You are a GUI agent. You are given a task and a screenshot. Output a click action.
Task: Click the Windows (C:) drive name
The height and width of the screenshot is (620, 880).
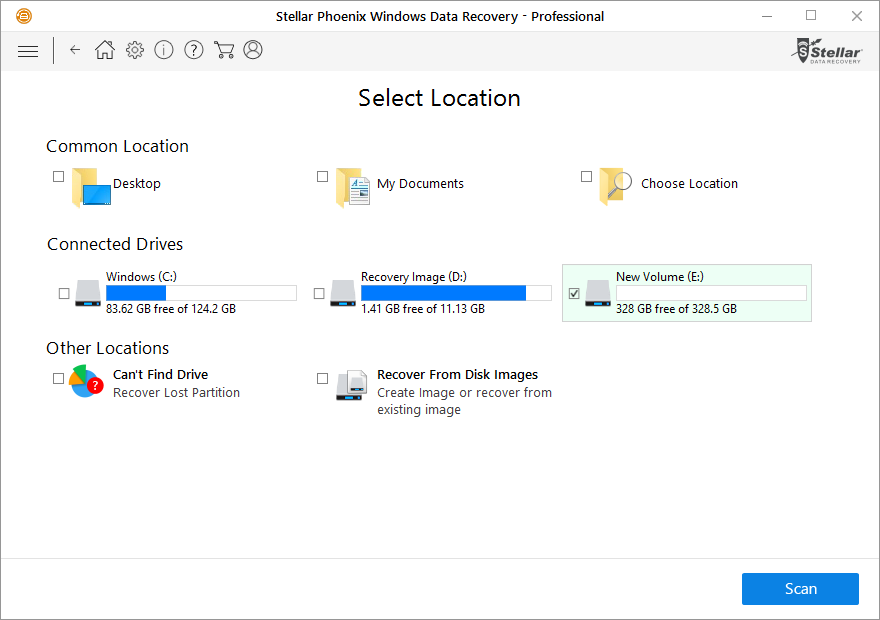141,277
